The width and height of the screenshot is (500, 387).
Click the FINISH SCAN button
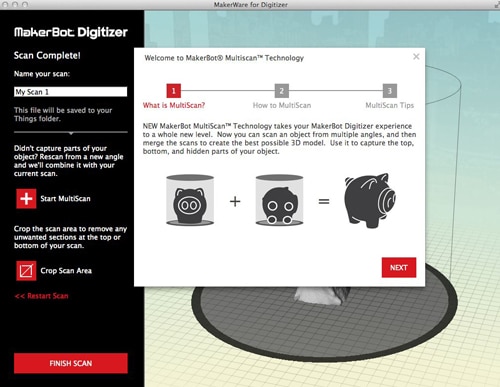tap(71, 363)
